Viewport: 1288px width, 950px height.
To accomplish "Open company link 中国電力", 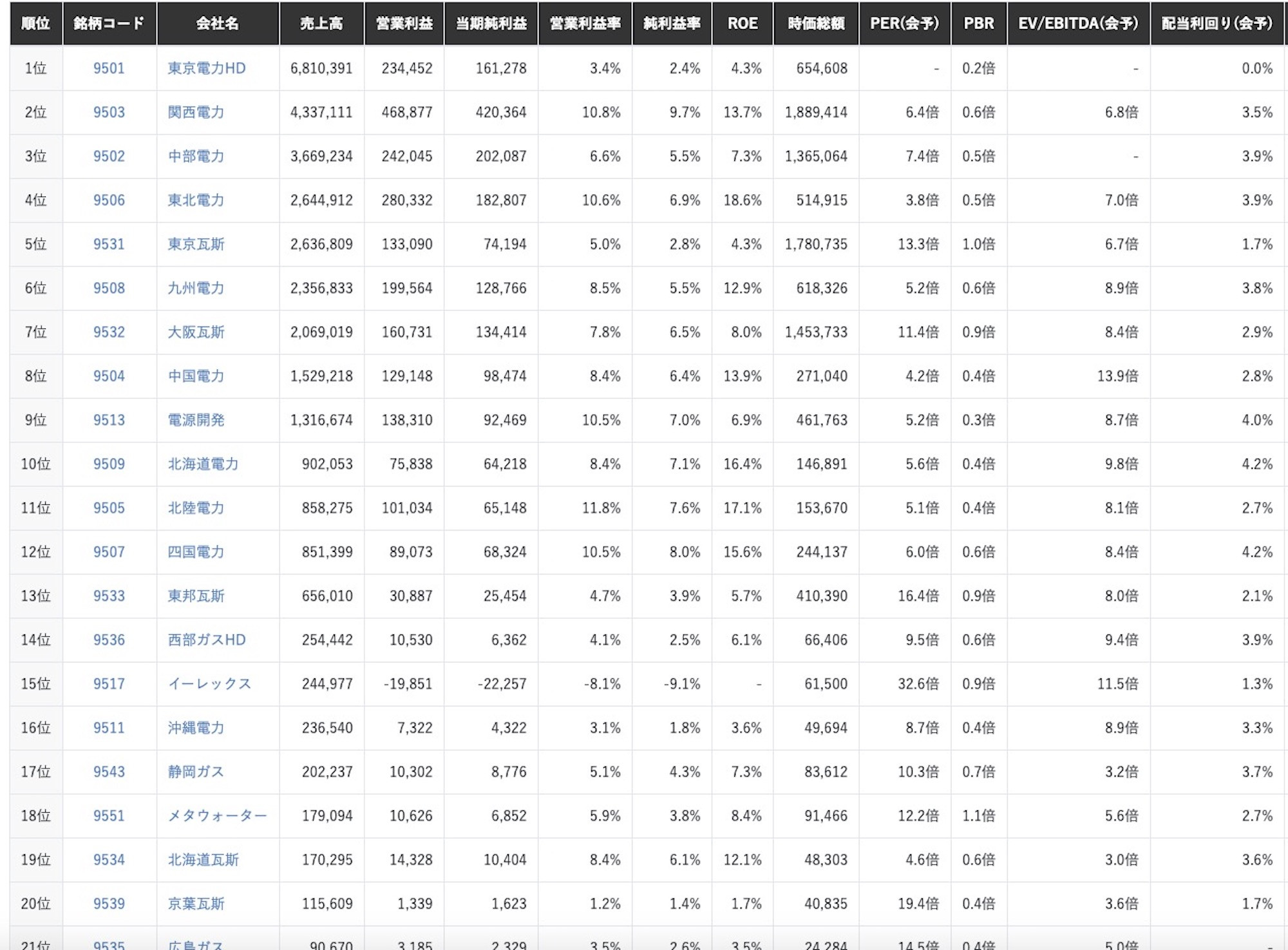I will tap(196, 376).
